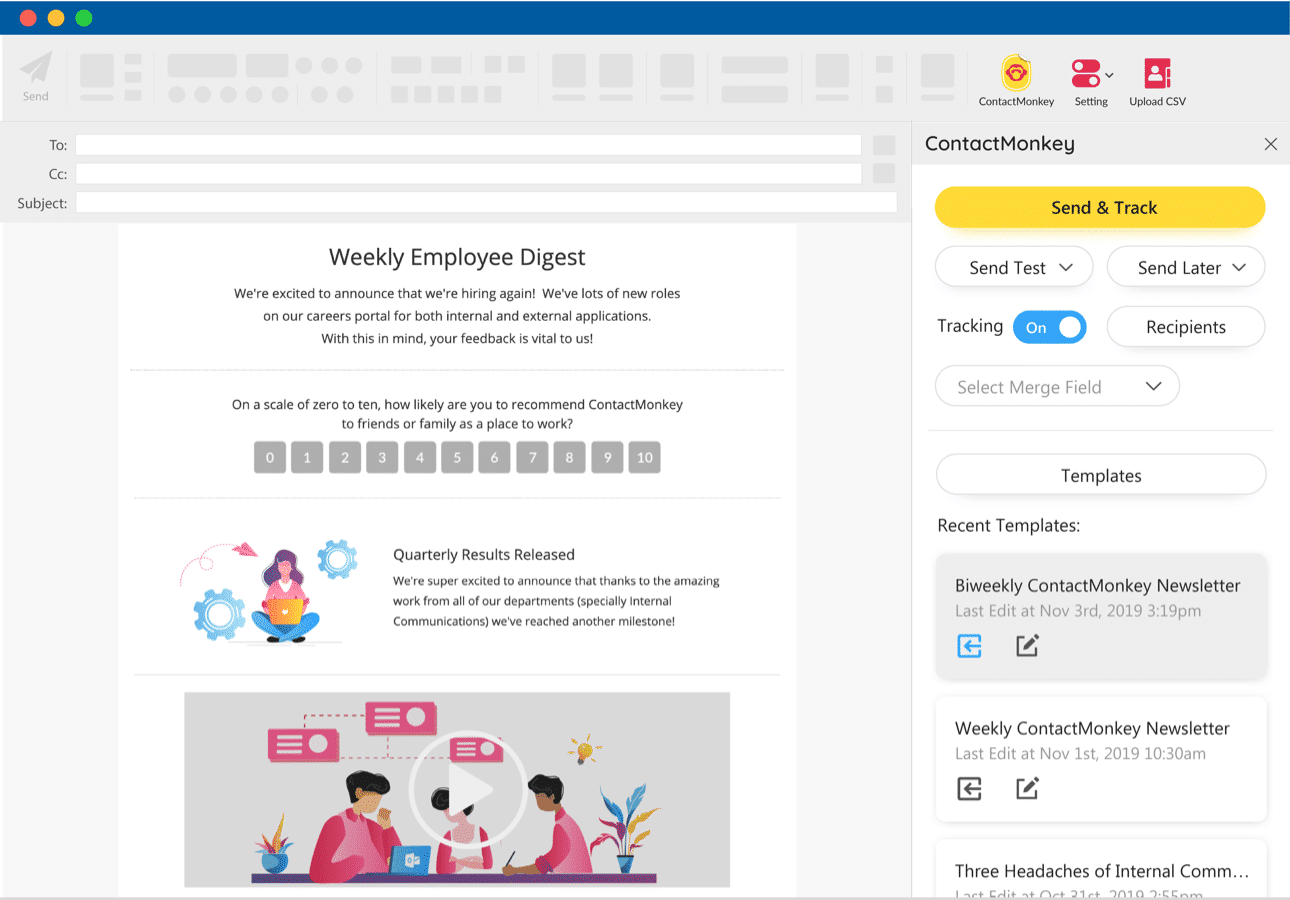This screenshot has height=900, width=1290.
Task: Open the Select Merge Field dropdown
Action: pyautogui.click(x=1056, y=386)
